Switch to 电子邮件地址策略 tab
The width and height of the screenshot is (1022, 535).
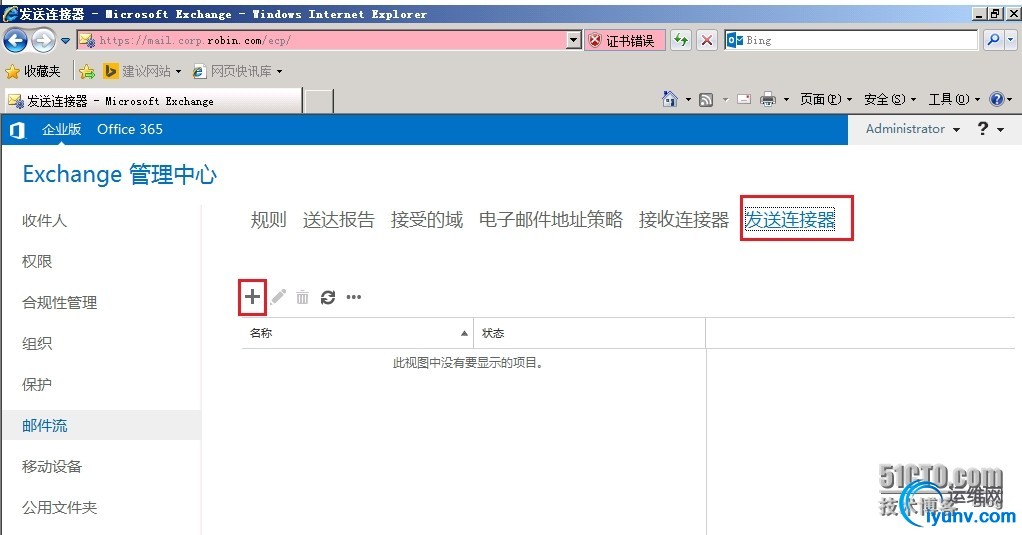click(551, 220)
